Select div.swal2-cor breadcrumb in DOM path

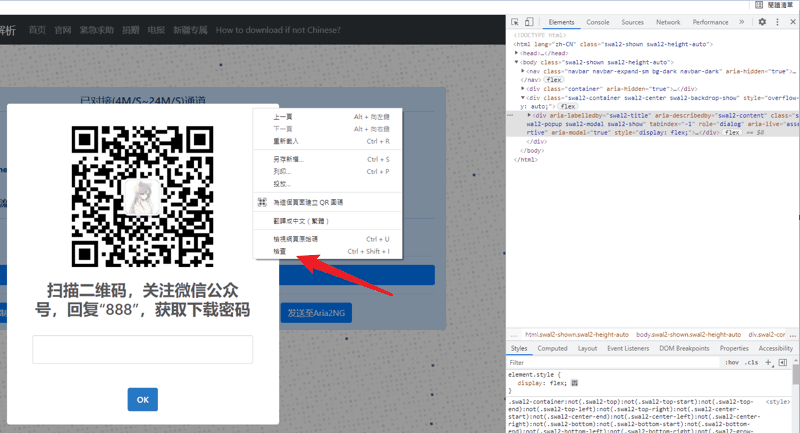click(x=767, y=335)
